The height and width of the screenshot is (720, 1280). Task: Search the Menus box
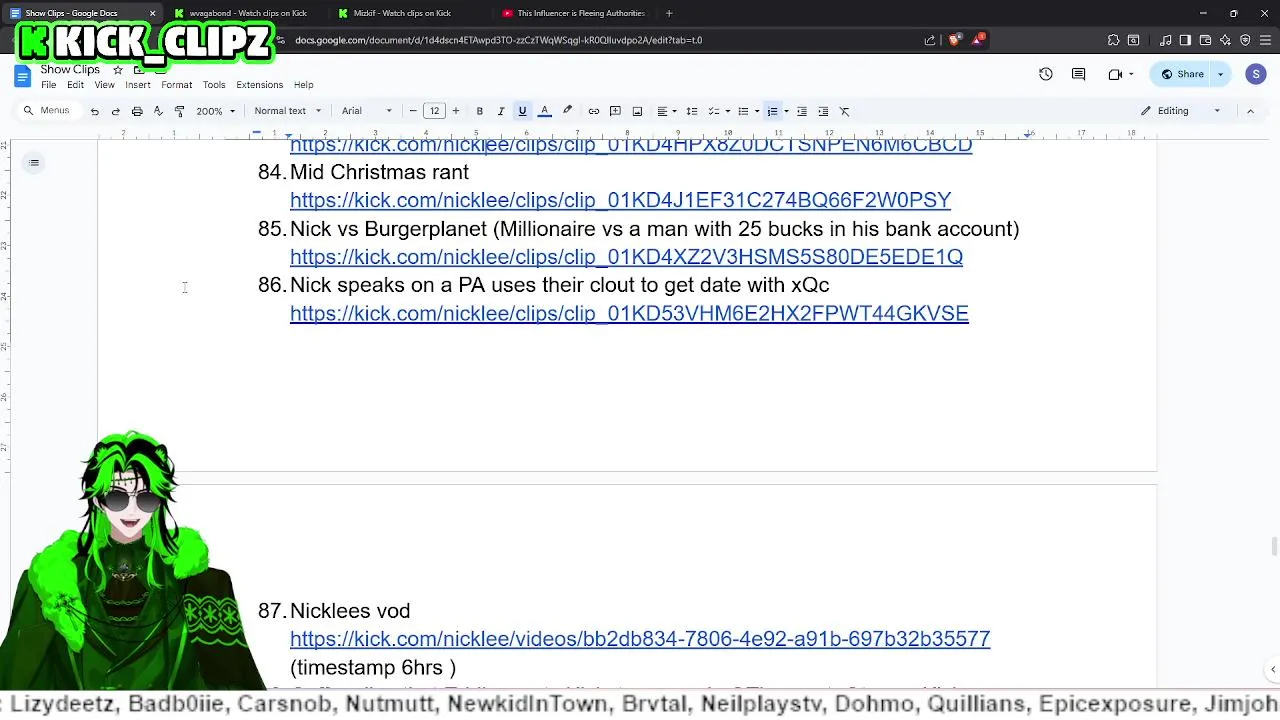tap(48, 111)
